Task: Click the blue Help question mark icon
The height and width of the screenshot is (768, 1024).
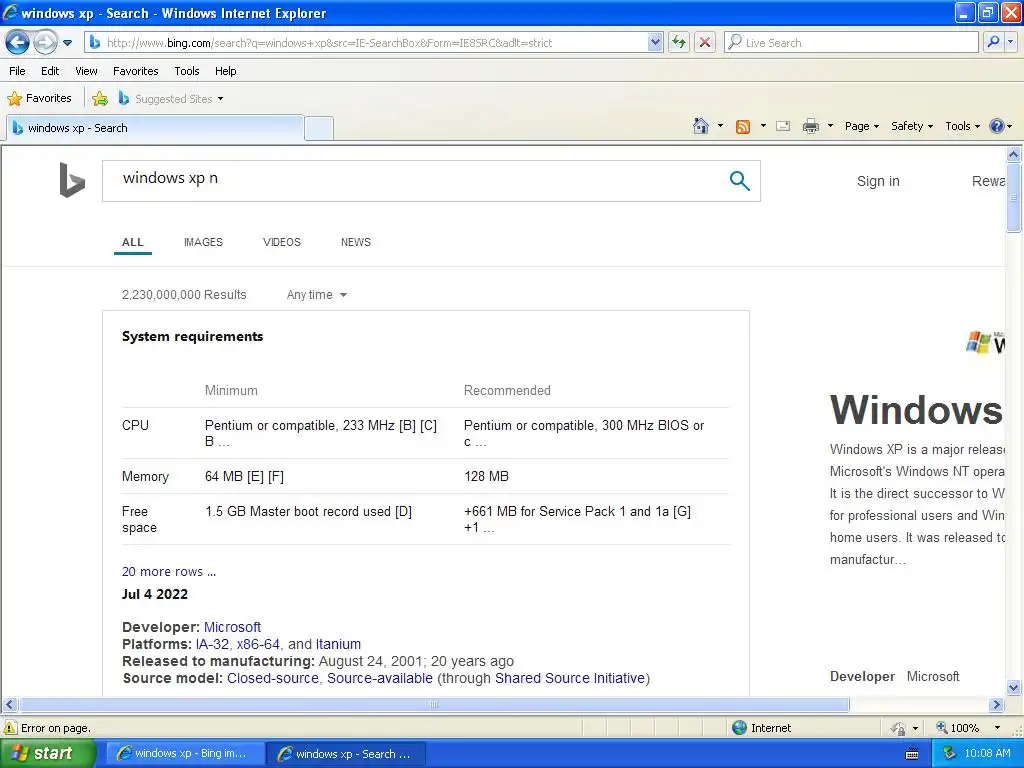Action: (x=997, y=126)
